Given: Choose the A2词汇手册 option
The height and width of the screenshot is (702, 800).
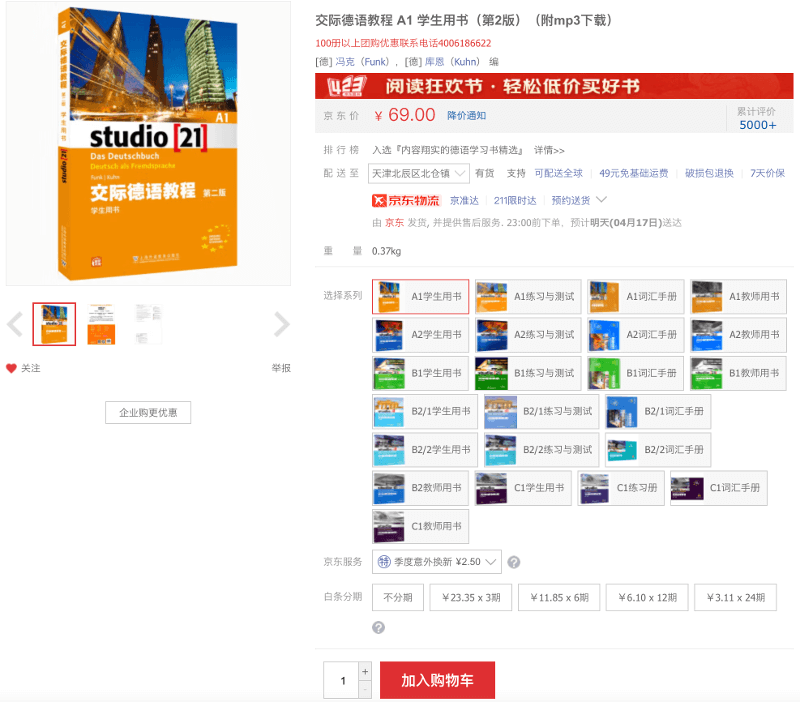Looking at the screenshot, I should [x=635, y=335].
